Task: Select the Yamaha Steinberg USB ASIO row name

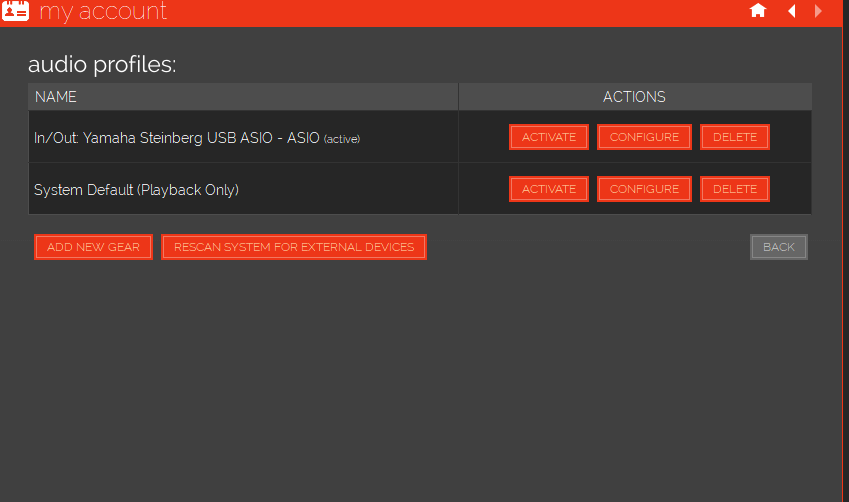Action: tap(176, 138)
